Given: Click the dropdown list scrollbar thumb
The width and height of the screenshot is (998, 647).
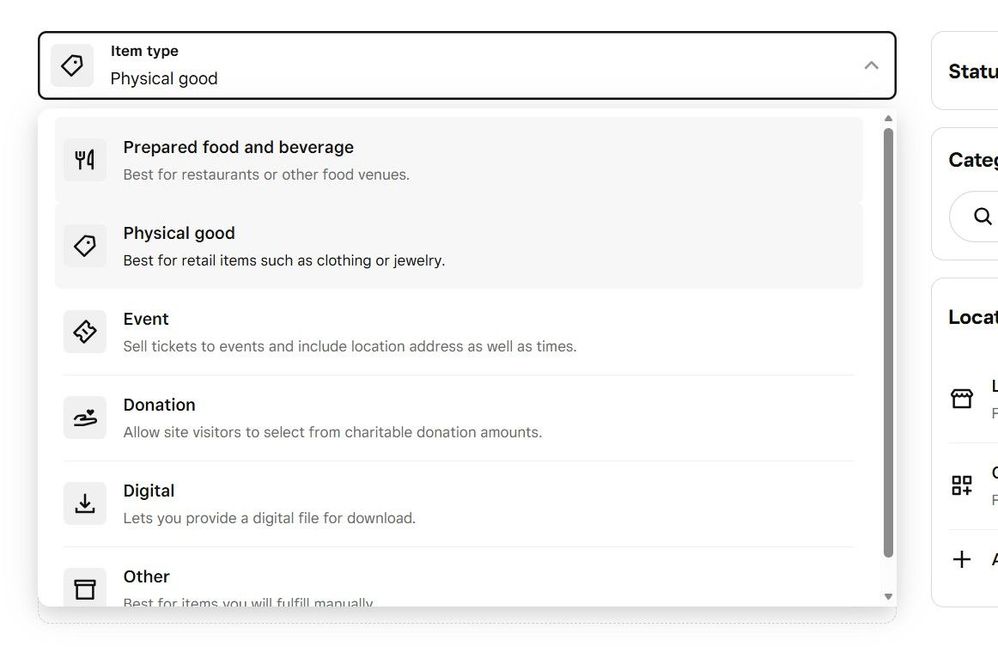Looking at the screenshot, I should [888, 340].
